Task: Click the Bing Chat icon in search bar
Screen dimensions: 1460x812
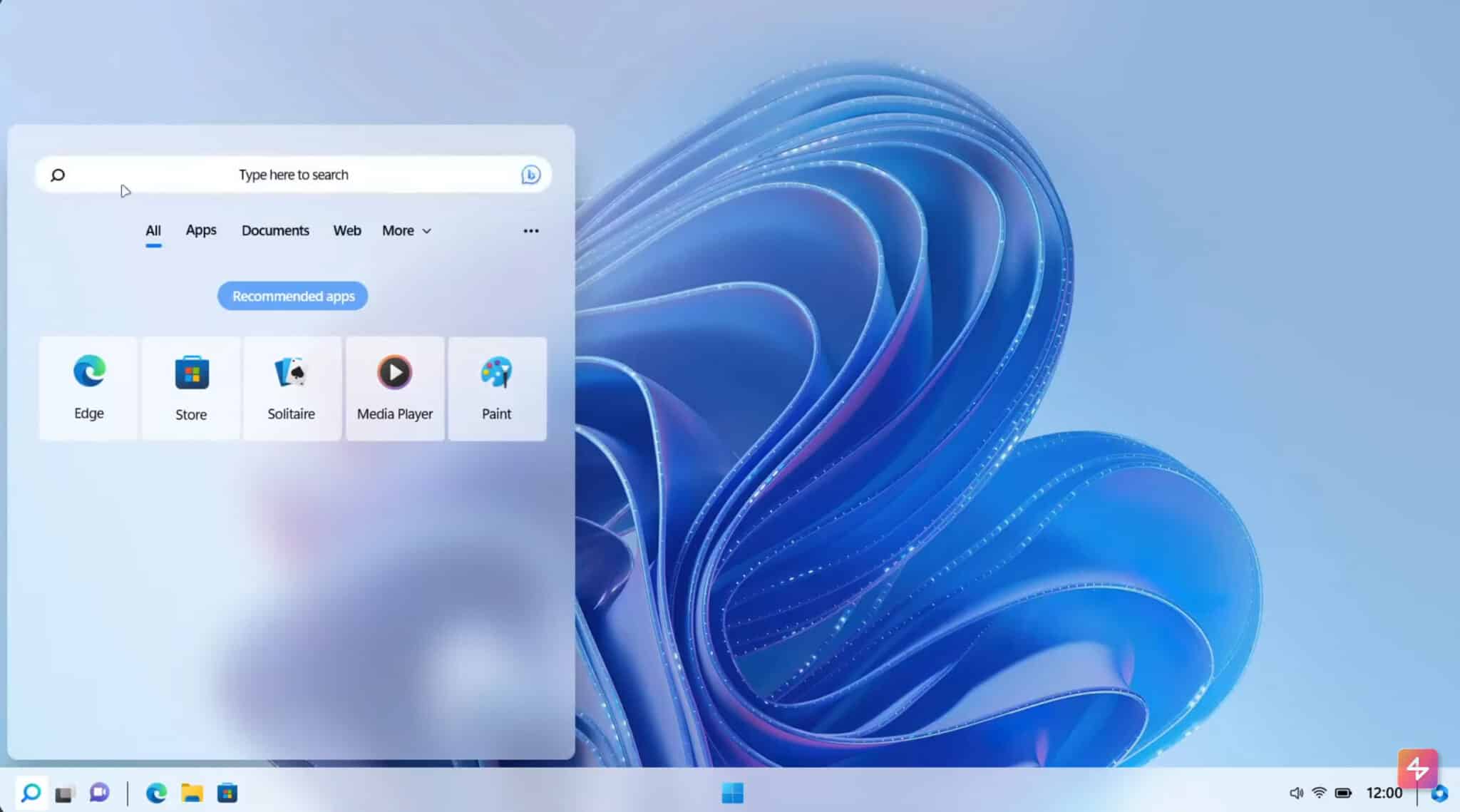Action: [x=529, y=175]
